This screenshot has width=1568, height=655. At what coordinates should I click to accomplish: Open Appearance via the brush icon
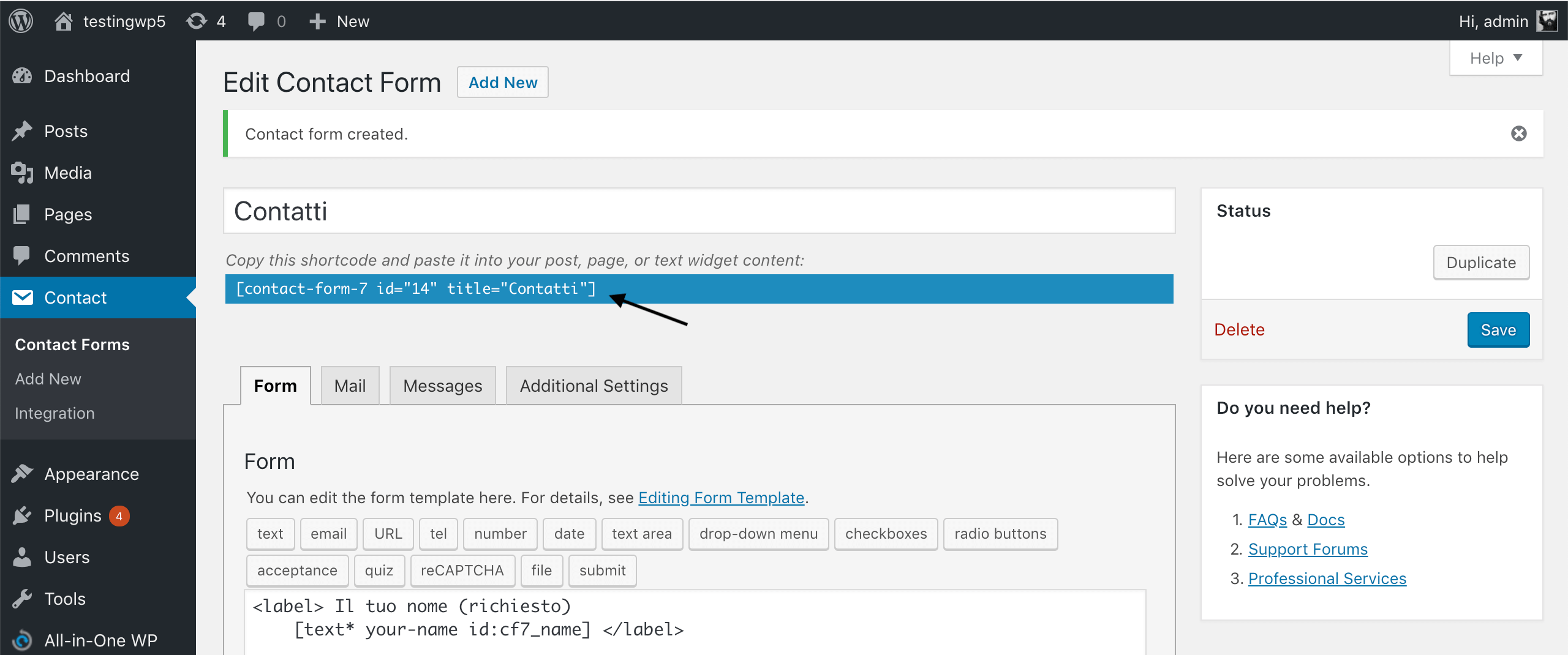click(22, 473)
